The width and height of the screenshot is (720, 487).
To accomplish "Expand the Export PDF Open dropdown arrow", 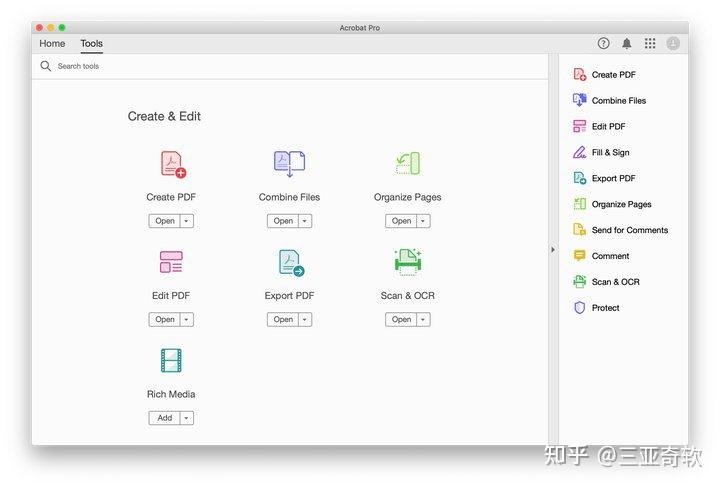I will point(305,319).
